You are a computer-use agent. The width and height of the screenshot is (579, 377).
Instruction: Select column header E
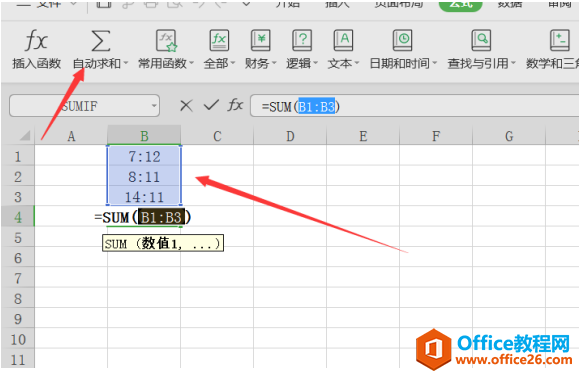click(x=363, y=136)
